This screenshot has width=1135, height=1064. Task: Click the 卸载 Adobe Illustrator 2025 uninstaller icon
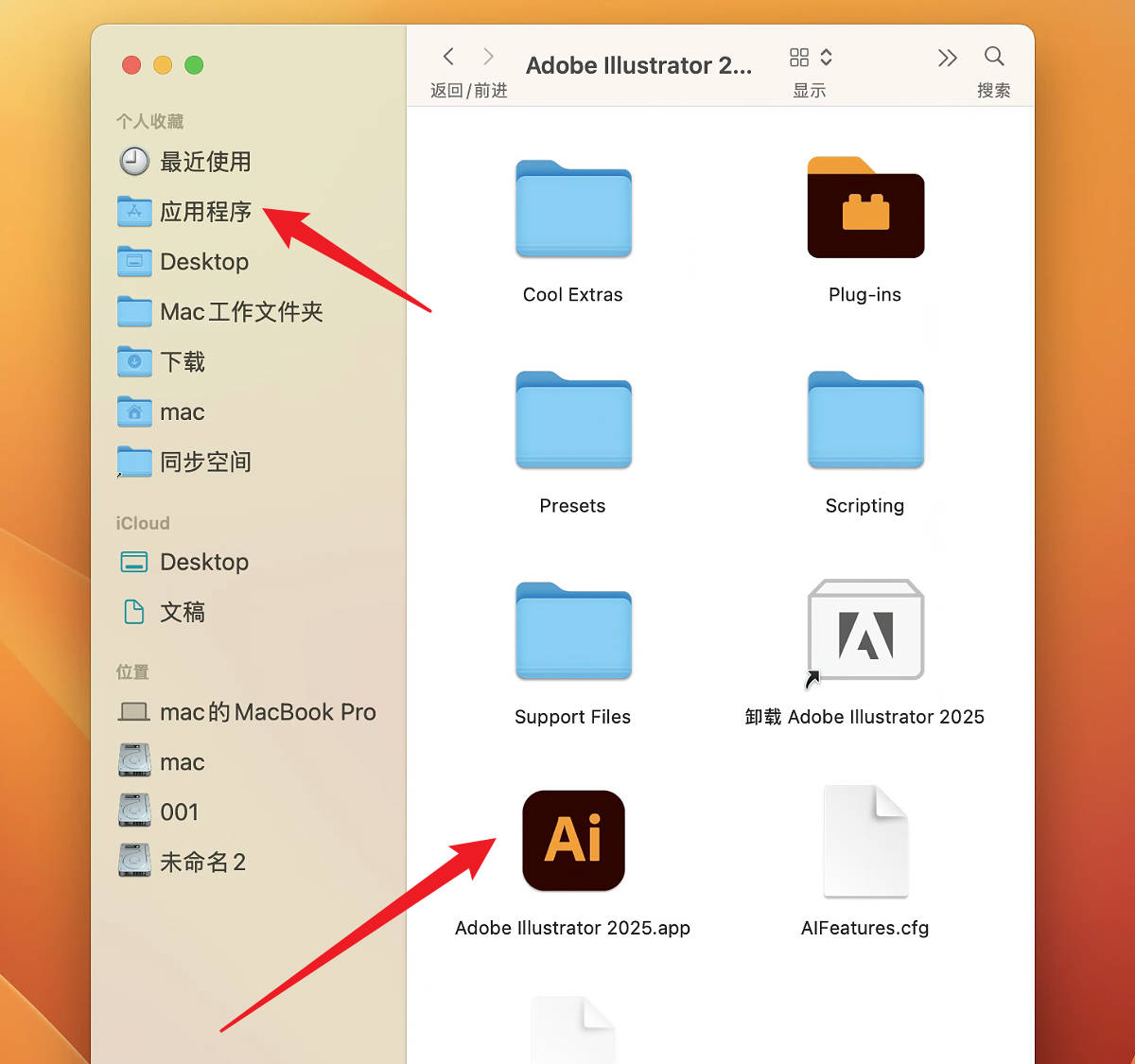(x=865, y=631)
